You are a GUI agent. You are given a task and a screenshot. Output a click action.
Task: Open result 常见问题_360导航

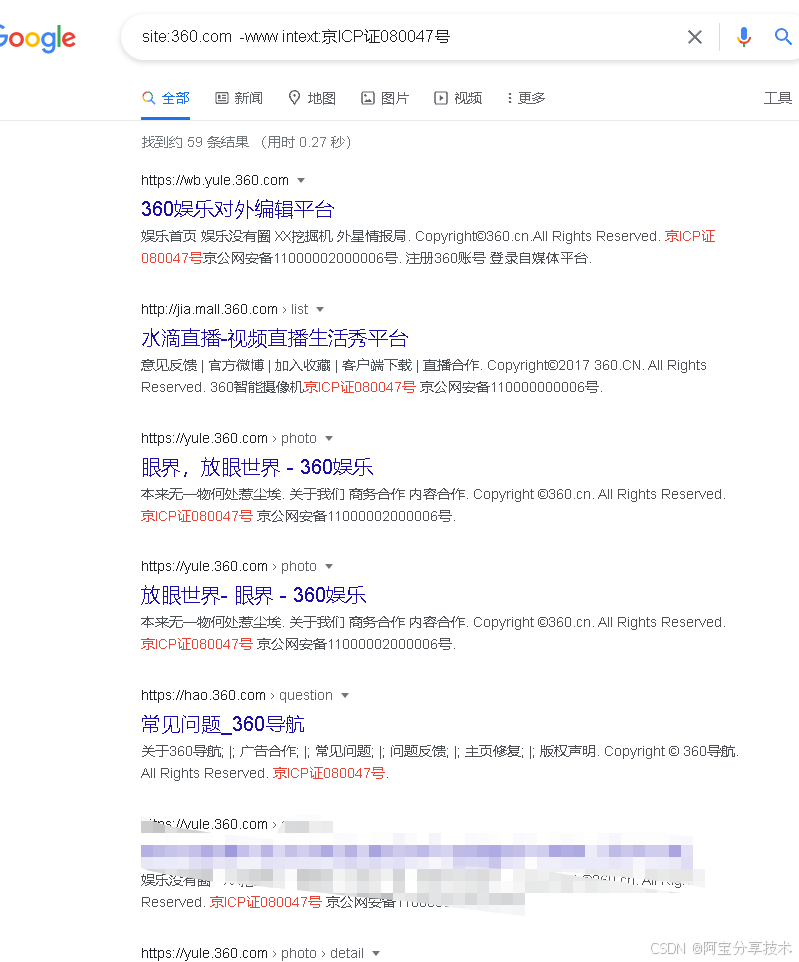click(x=223, y=724)
